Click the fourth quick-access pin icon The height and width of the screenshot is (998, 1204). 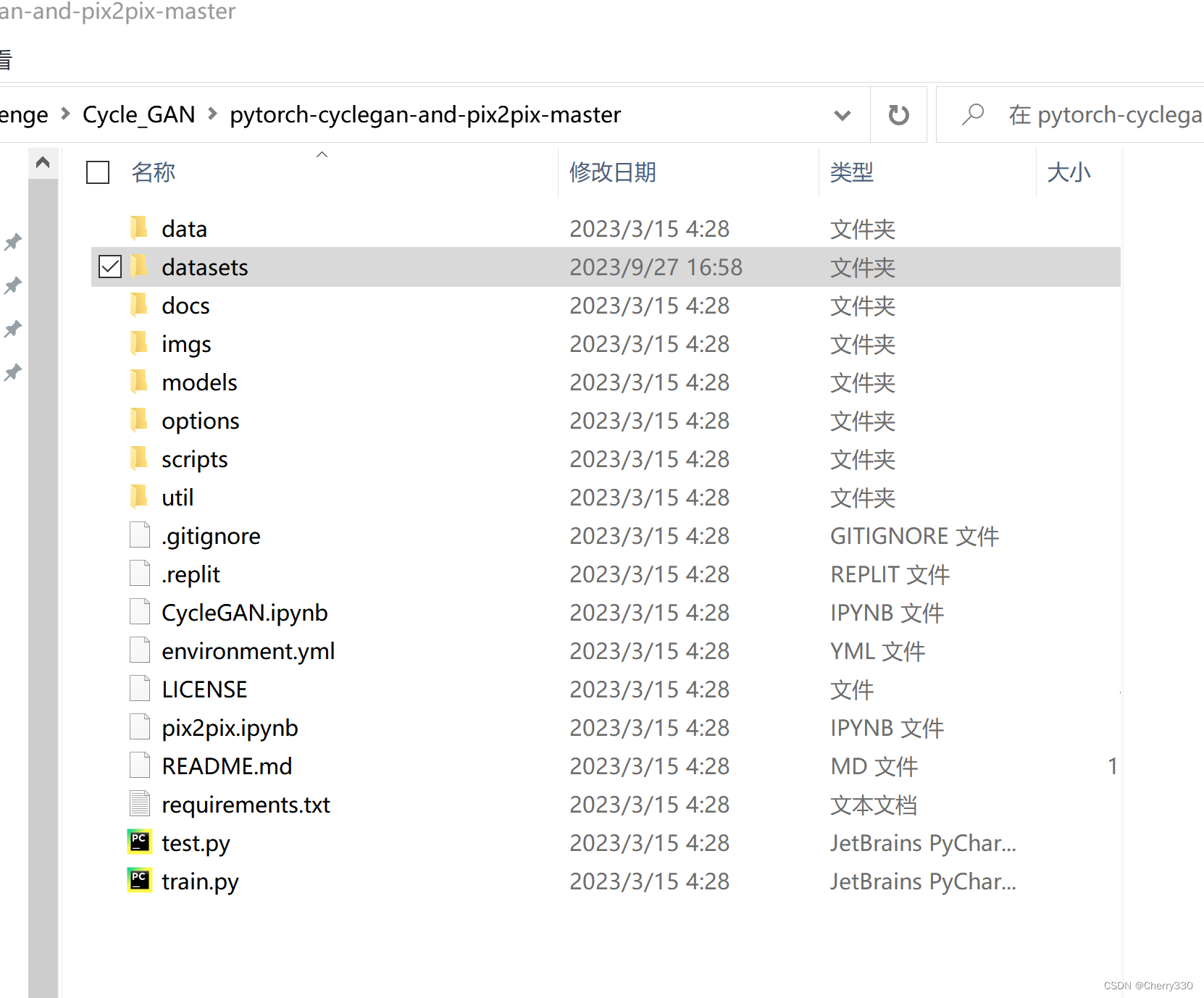pyautogui.click(x=13, y=372)
